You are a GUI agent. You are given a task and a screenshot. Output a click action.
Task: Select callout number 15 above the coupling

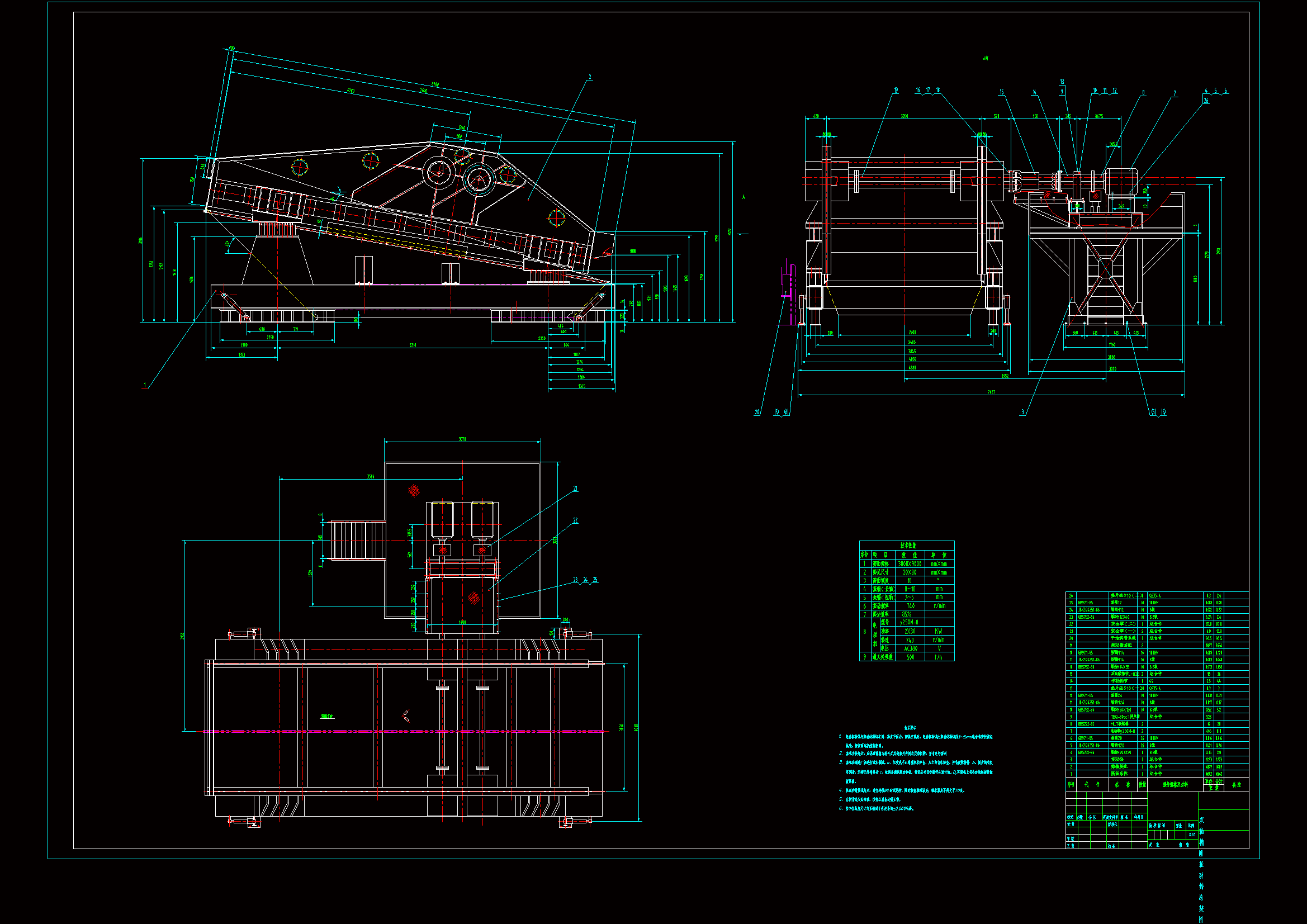(x=1002, y=92)
